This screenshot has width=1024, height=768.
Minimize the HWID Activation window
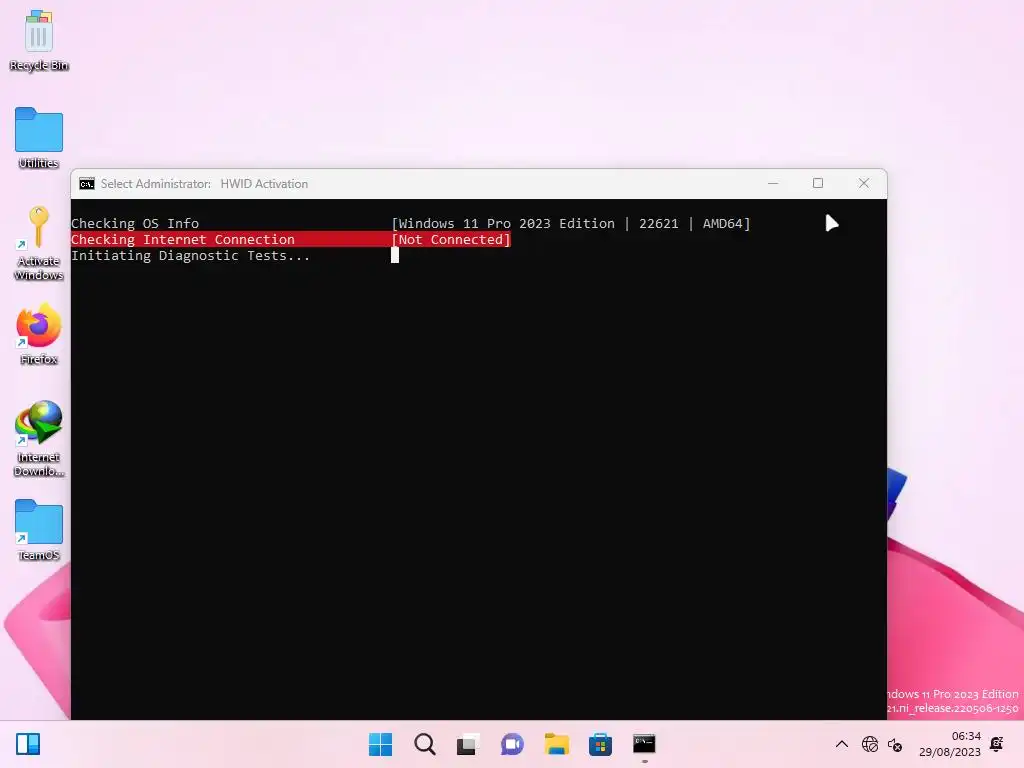tap(773, 184)
